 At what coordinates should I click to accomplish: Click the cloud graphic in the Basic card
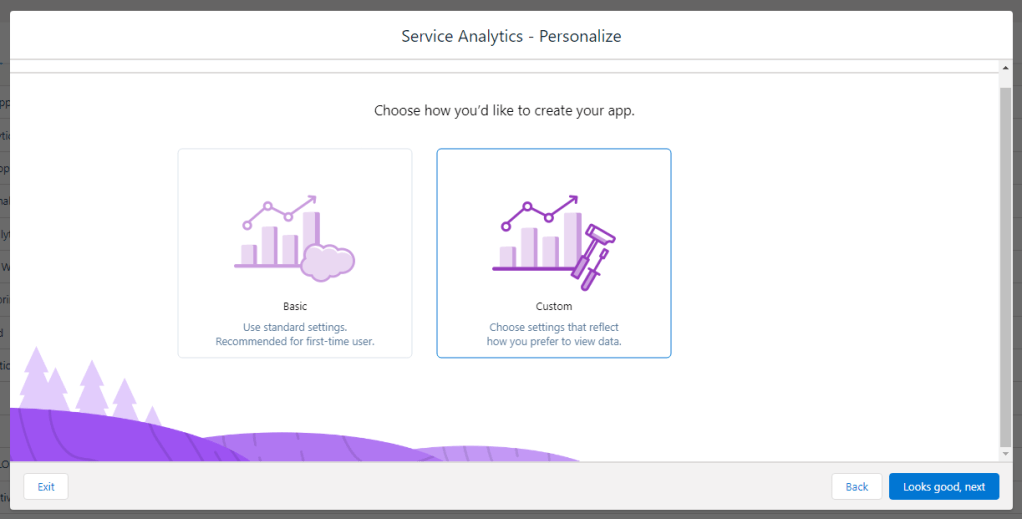click(x=328, y=261)
